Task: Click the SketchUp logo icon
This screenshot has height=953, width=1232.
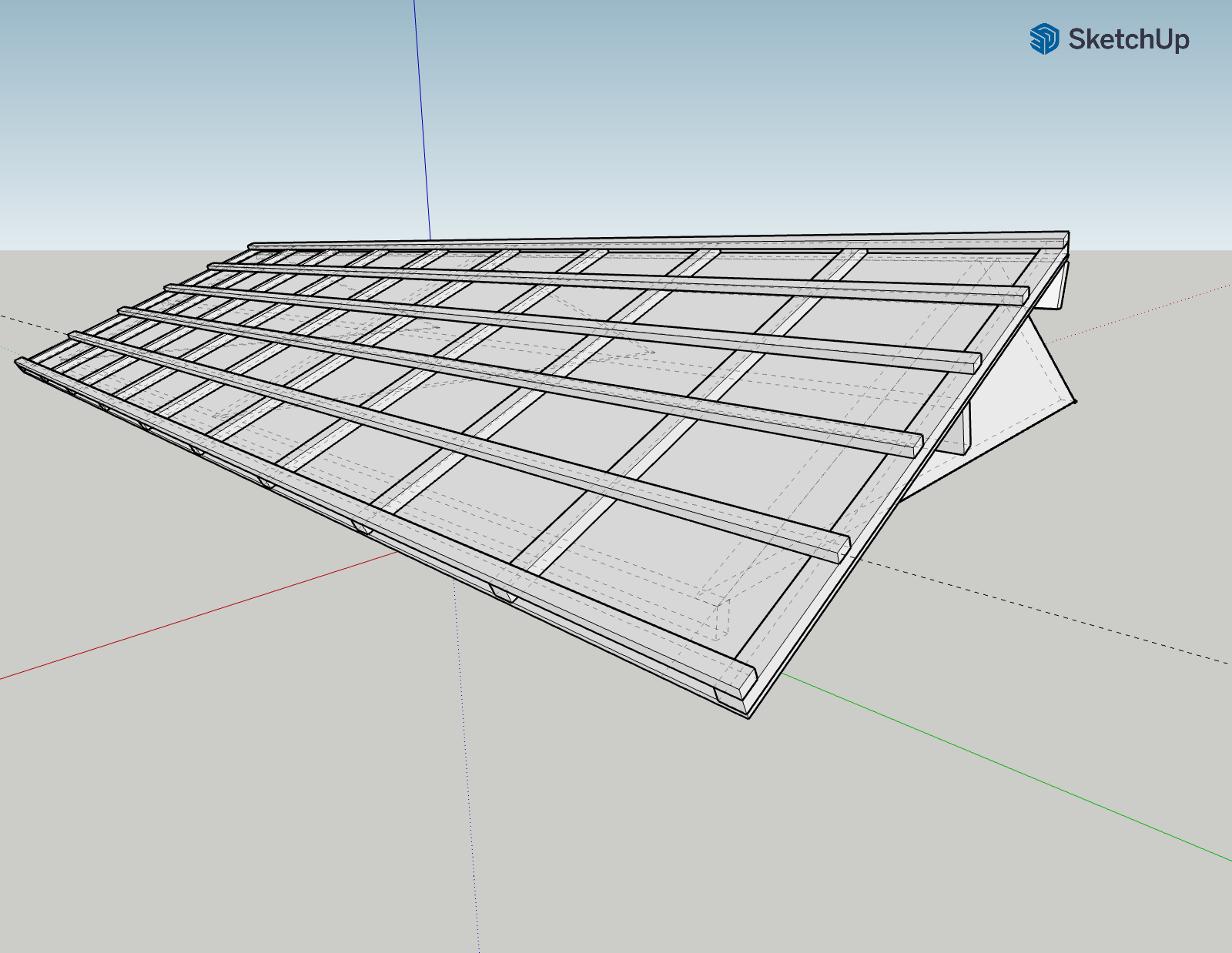Action: [x=1044, y=38]
